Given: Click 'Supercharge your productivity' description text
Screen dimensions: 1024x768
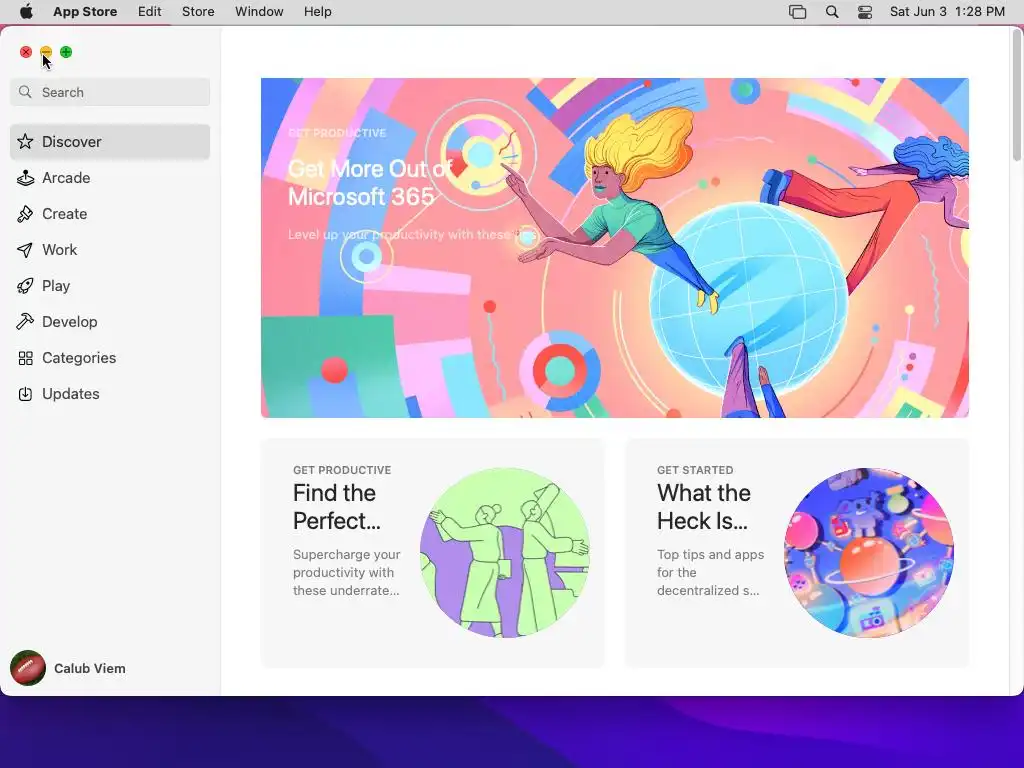Looking at the screenshot, I should 346,572.
